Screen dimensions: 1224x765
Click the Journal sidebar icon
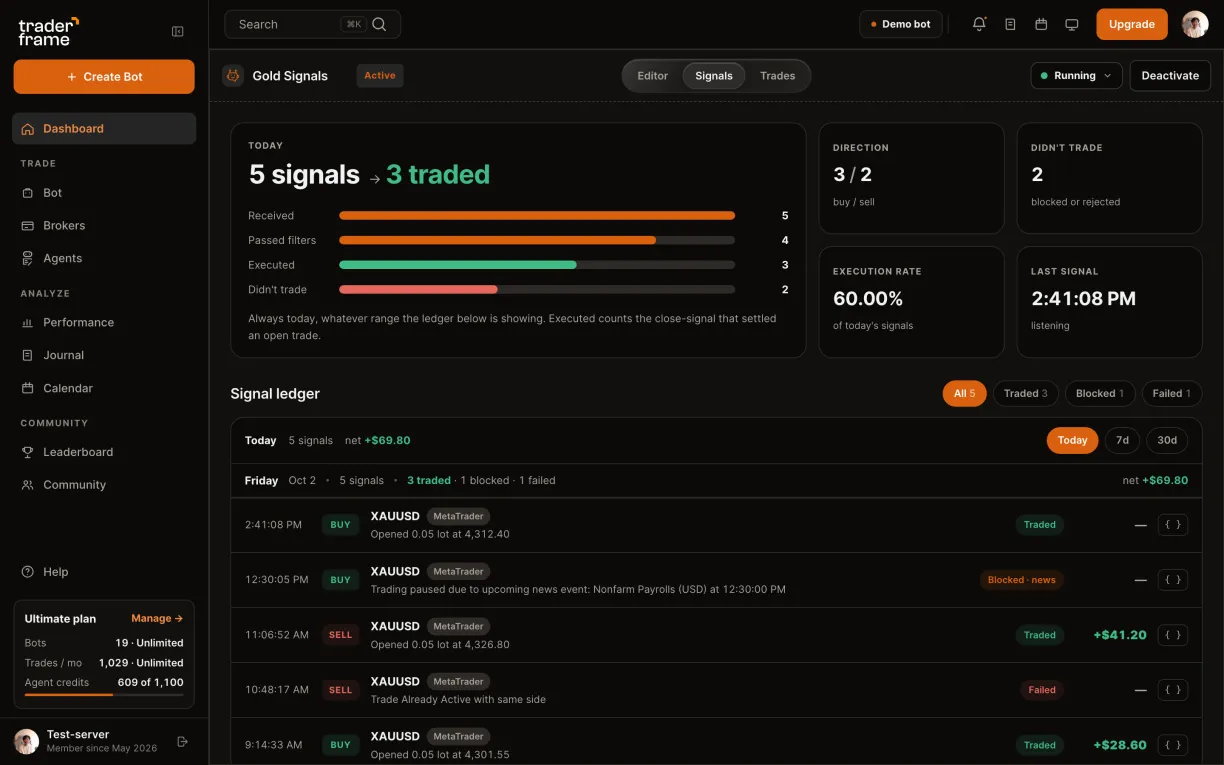point(27,355)
